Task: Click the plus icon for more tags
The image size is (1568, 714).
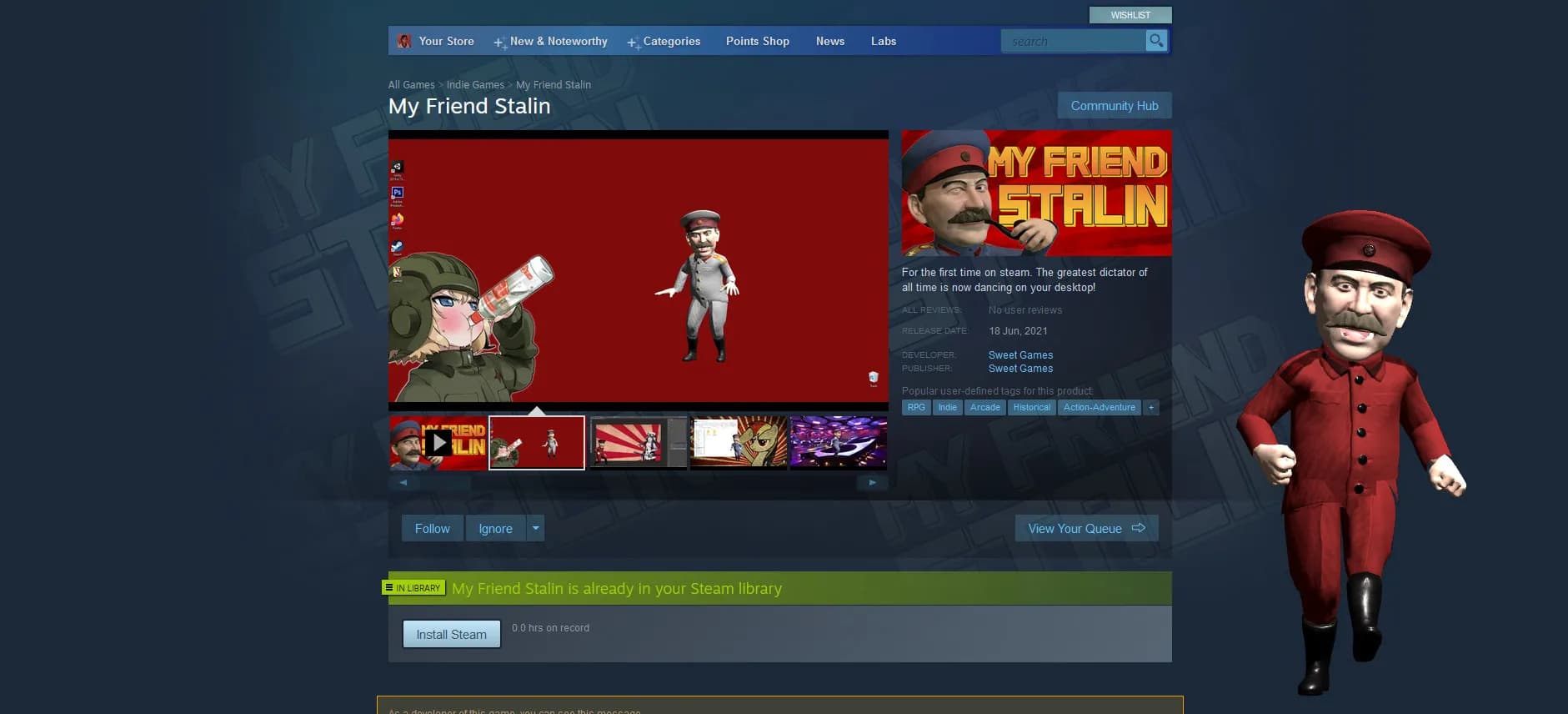Action: point(1151,408)
